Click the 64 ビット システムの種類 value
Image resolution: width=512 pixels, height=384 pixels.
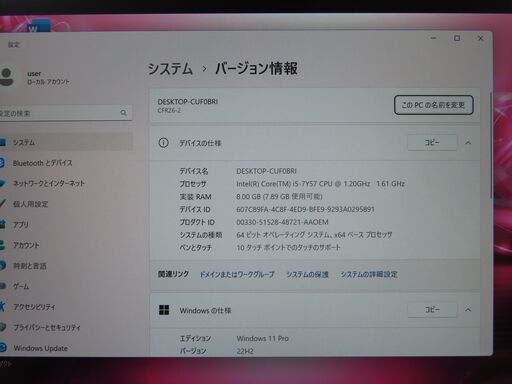tap(314, 235)
